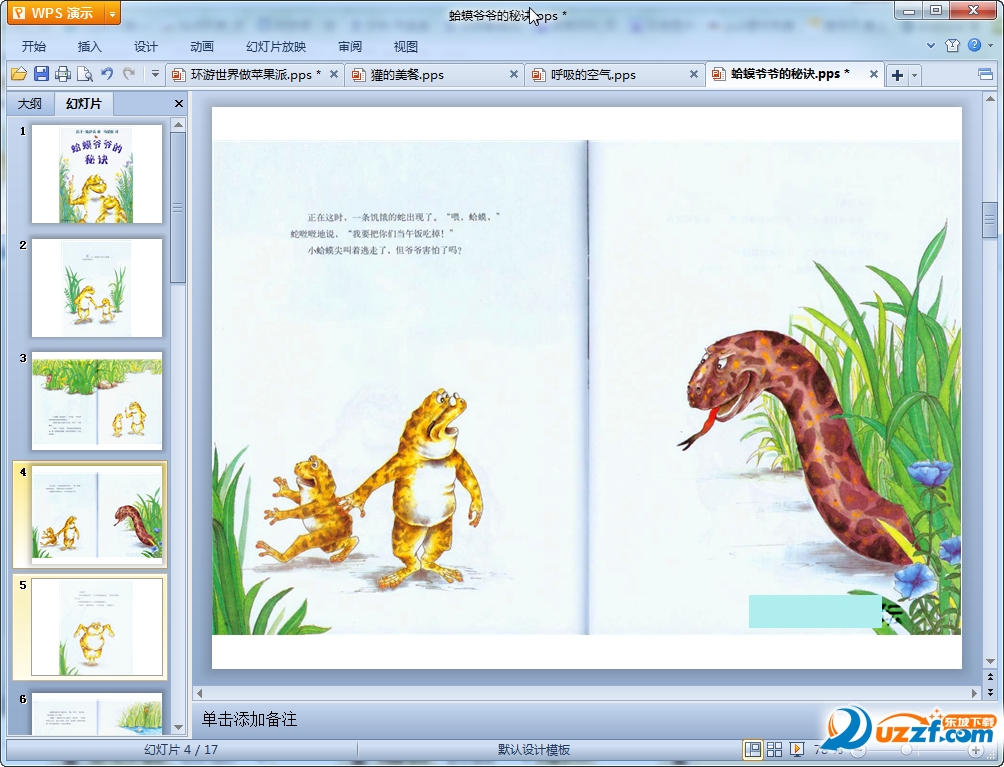Close the 呼吸的空气.pps tab
The height and width of the screenshot is (767, 1004).
pyautogui.click(x=693, y=74)
